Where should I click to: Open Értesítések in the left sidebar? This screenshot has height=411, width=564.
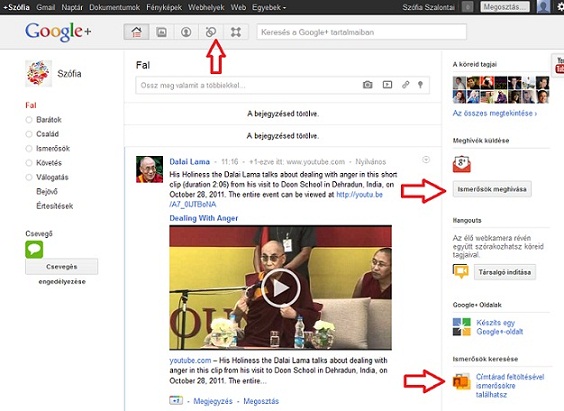55,206
